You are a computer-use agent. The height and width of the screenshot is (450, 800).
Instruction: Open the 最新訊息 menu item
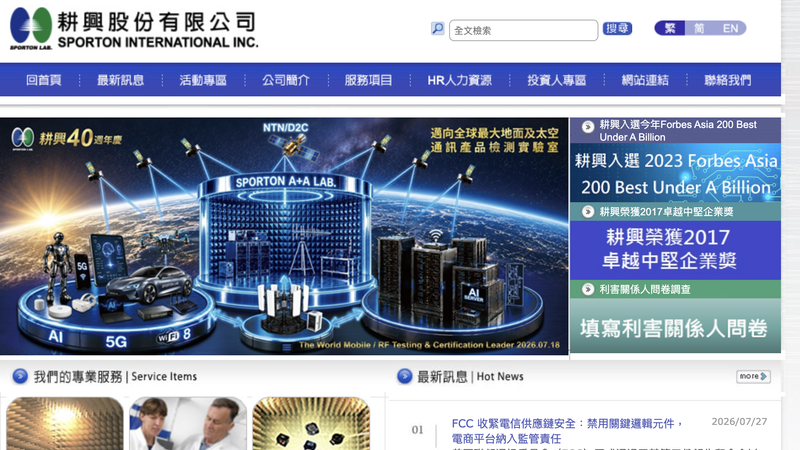pyautogui.click(x=120, y=80)
